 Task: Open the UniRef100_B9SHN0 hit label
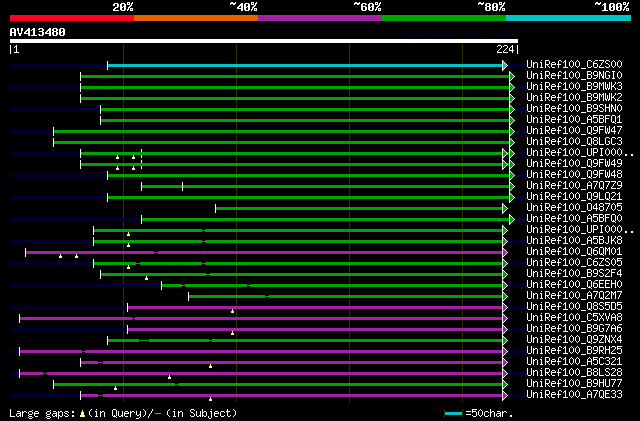tap(574, 108)
